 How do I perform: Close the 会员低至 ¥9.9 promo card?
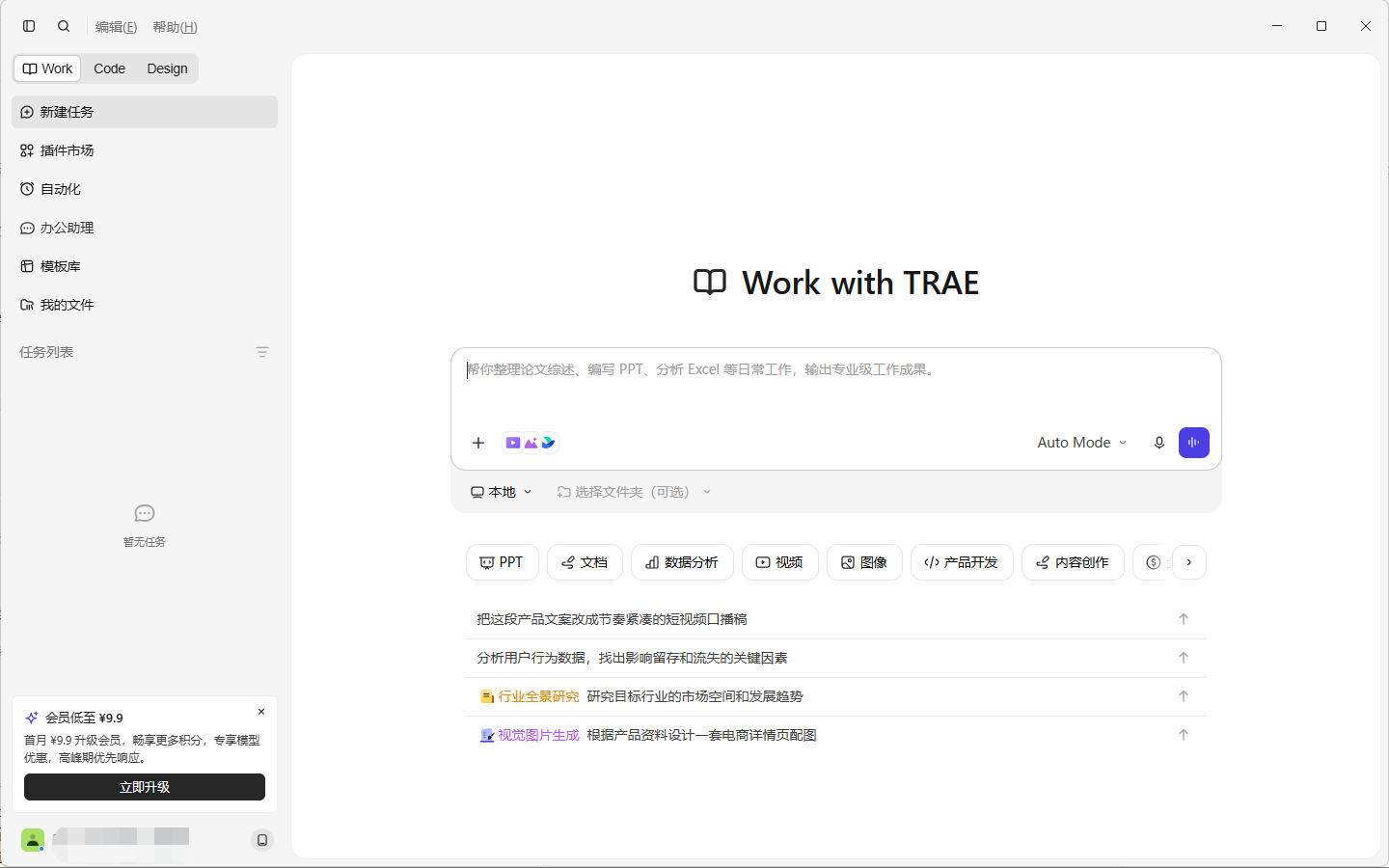tap(261, 712)
